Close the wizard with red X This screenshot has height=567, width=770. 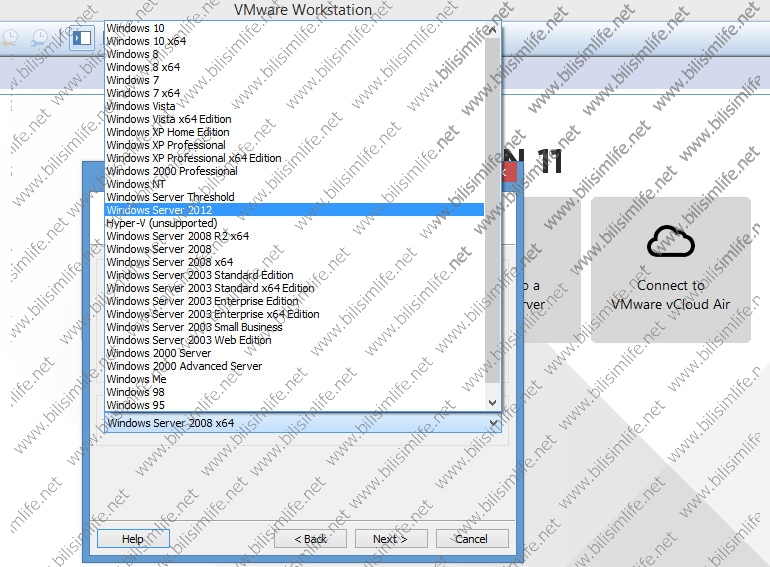509,172
